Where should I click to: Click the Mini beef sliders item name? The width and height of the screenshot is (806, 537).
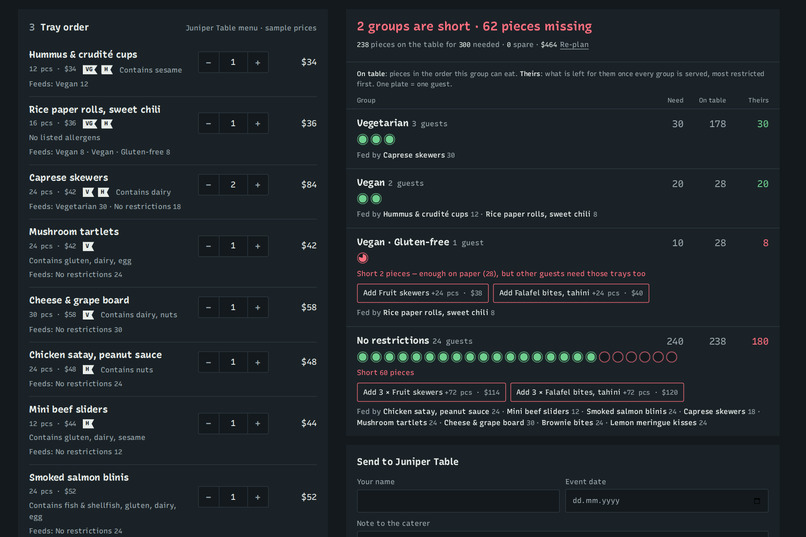[68, 410]
